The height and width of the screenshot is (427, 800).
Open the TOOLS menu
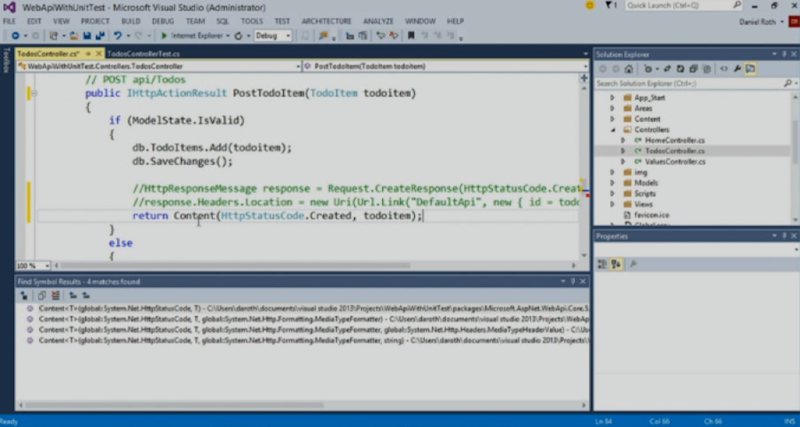click(252, 21)
